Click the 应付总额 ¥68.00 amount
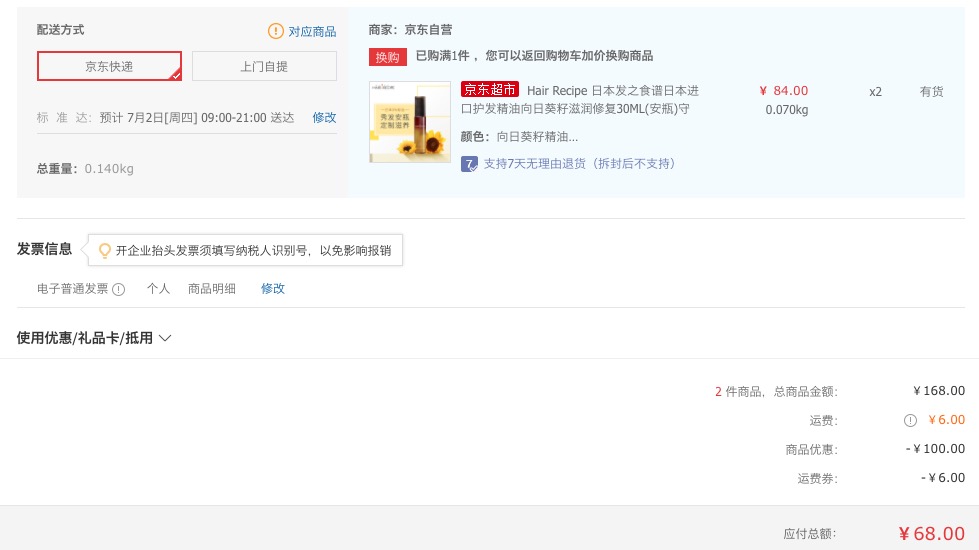The image size is (979, 550). 931,534
